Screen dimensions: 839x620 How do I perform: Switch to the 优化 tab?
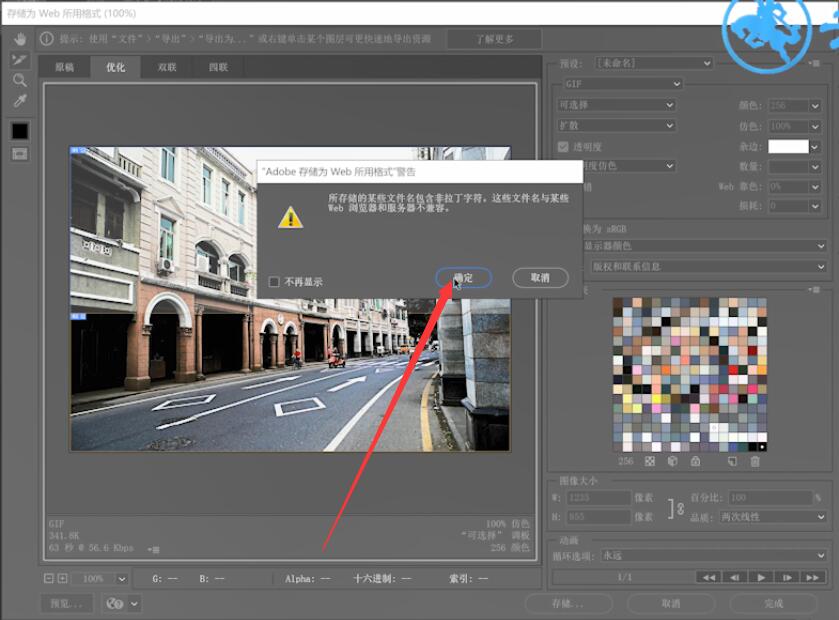coord(116,67)
